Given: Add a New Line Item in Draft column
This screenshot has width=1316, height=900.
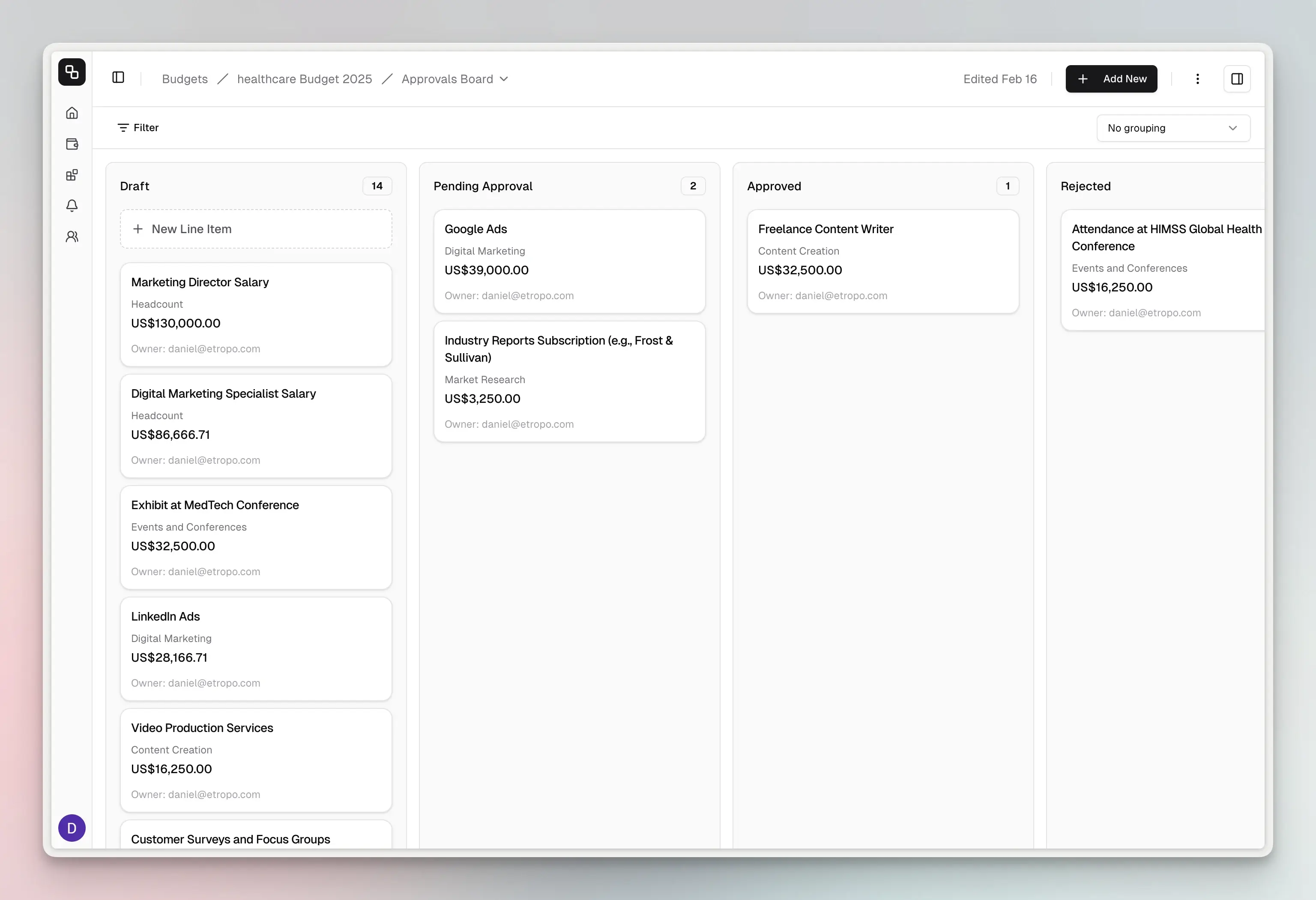Looking at the screenshot, I should tap(255, 229).
